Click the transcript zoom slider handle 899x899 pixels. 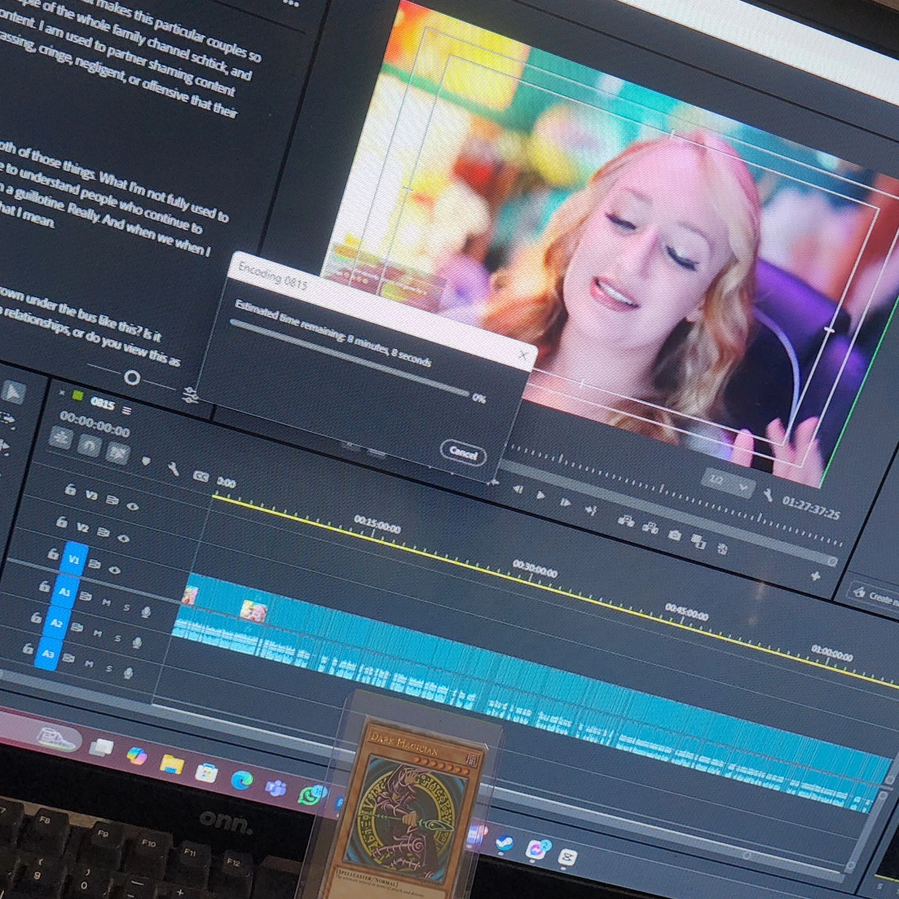click(132, 378)
